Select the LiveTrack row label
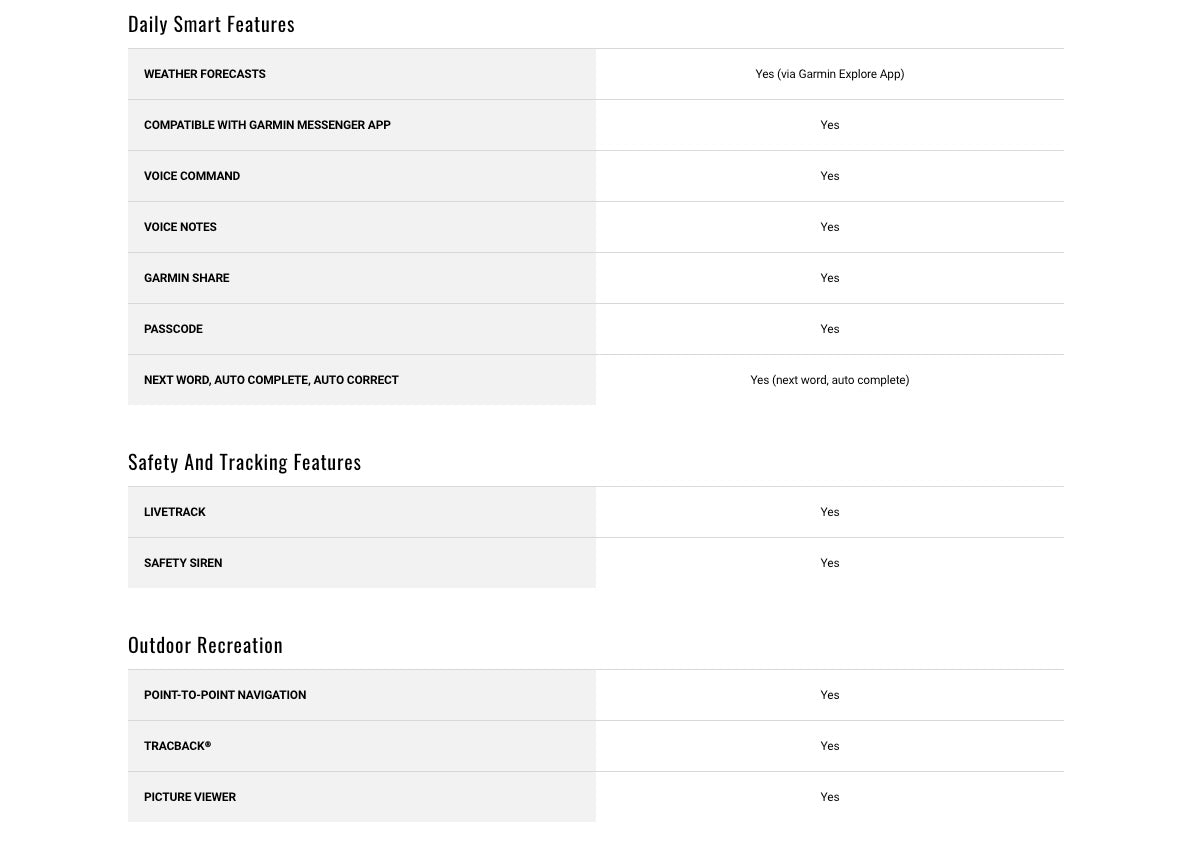The height and width of the screenshot is (850, 1190). pyautogui.click(x=174, y=512)
